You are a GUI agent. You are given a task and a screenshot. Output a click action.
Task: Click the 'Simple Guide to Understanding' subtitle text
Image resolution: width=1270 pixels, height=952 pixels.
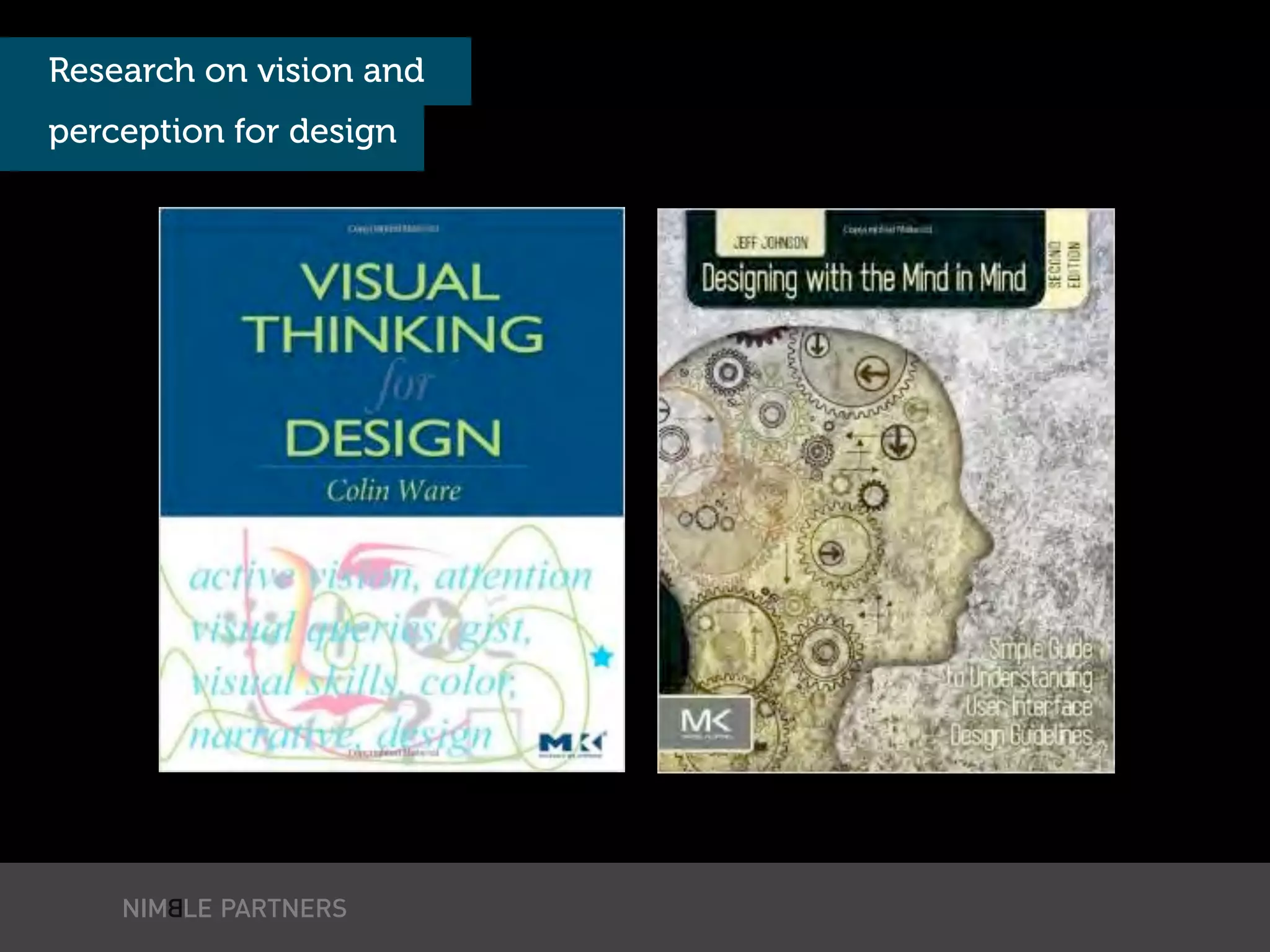pyautogui.click(x=1020, y=664)
